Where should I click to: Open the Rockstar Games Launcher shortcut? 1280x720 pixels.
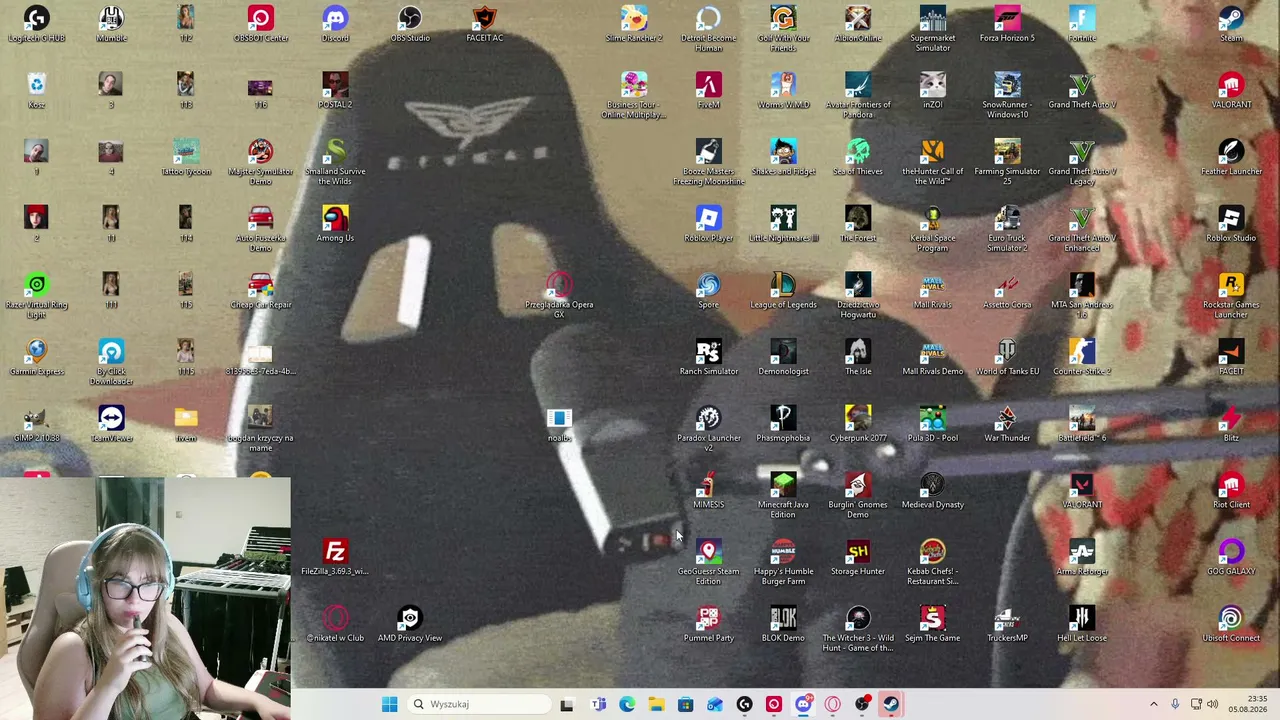(x=1231, y=297)
